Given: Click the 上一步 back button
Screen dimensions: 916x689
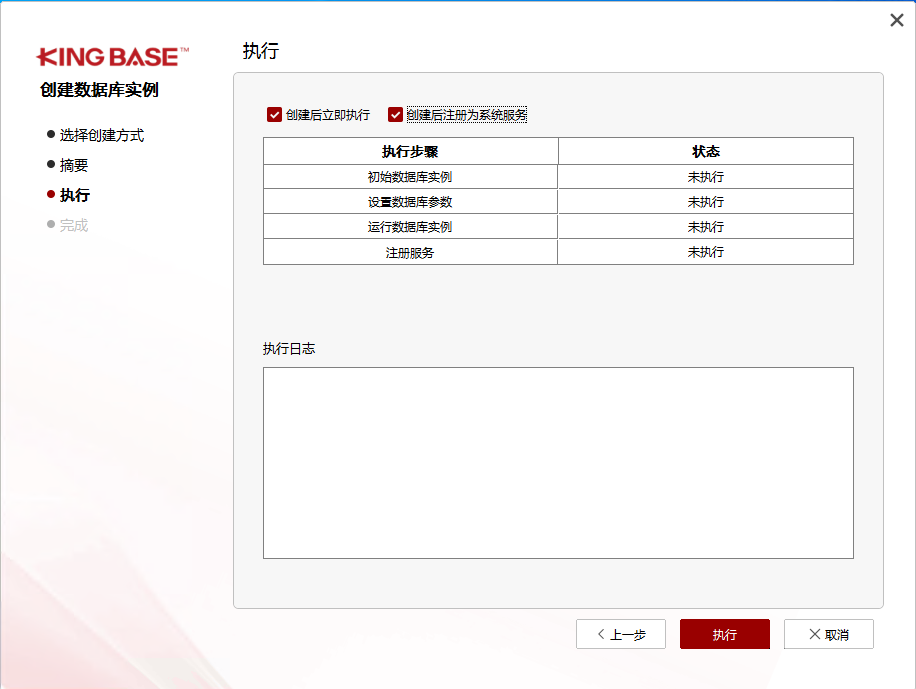Looking at the screenshot, I should click(x=620, y=634).
